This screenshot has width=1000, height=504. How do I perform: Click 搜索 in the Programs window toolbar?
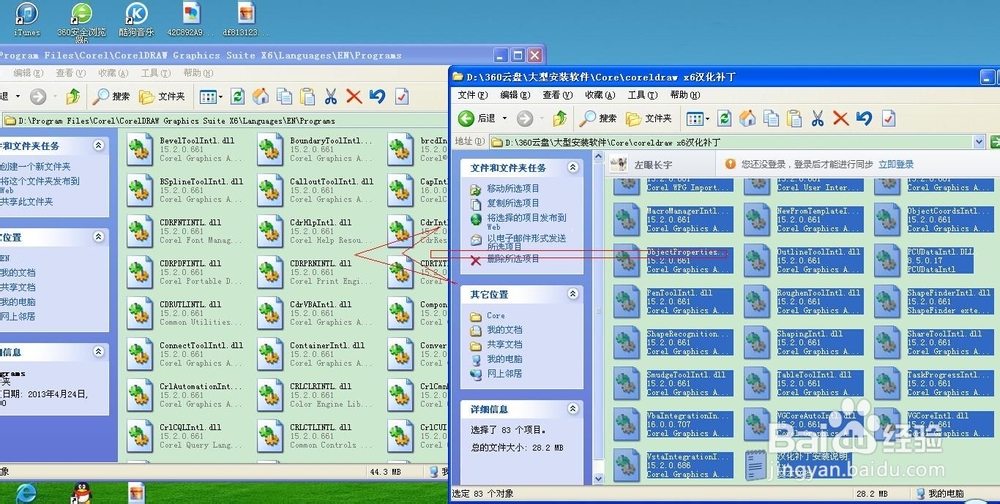(x=112, y=96)
